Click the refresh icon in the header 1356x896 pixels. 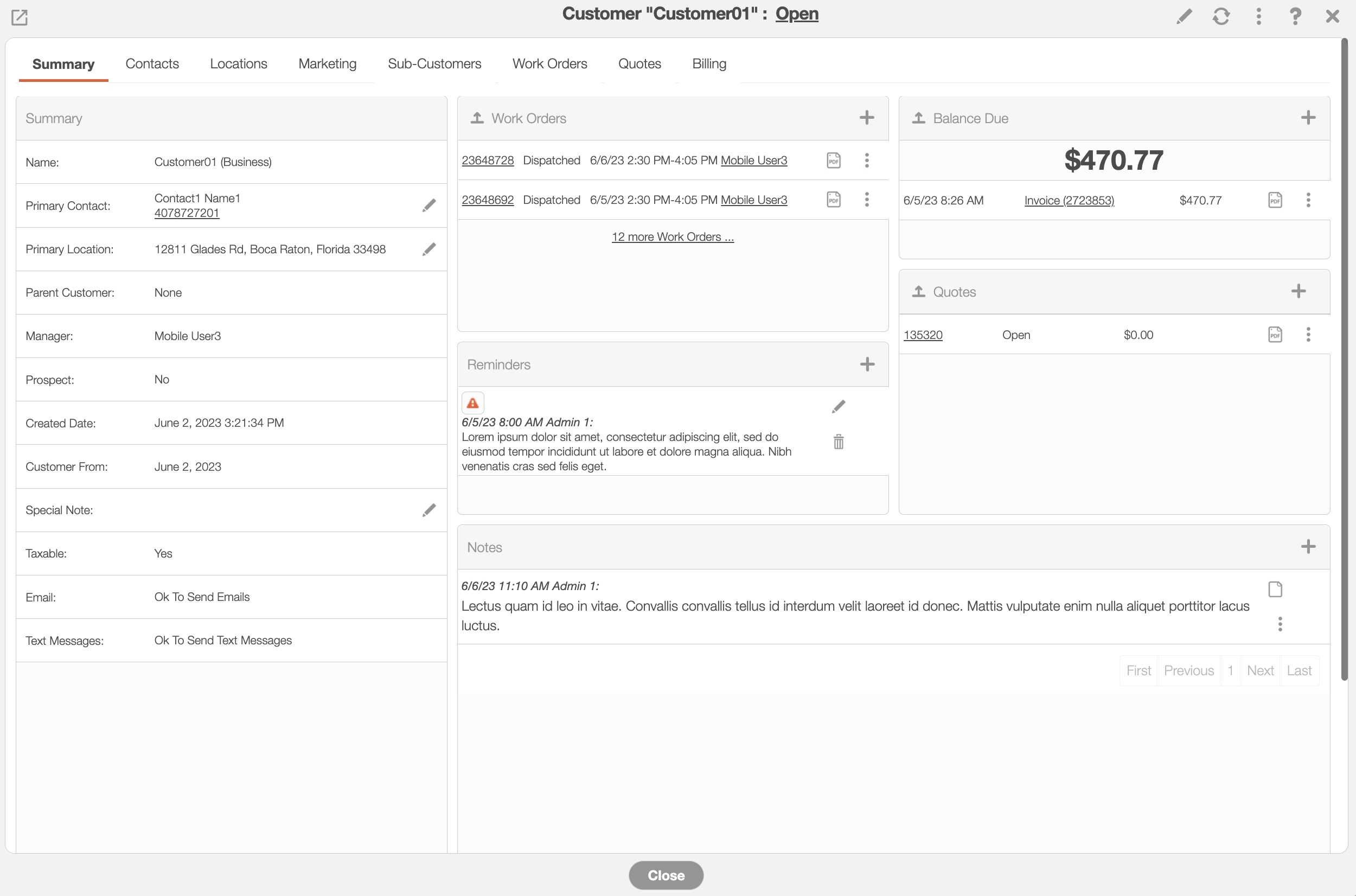pos(1221,16)
